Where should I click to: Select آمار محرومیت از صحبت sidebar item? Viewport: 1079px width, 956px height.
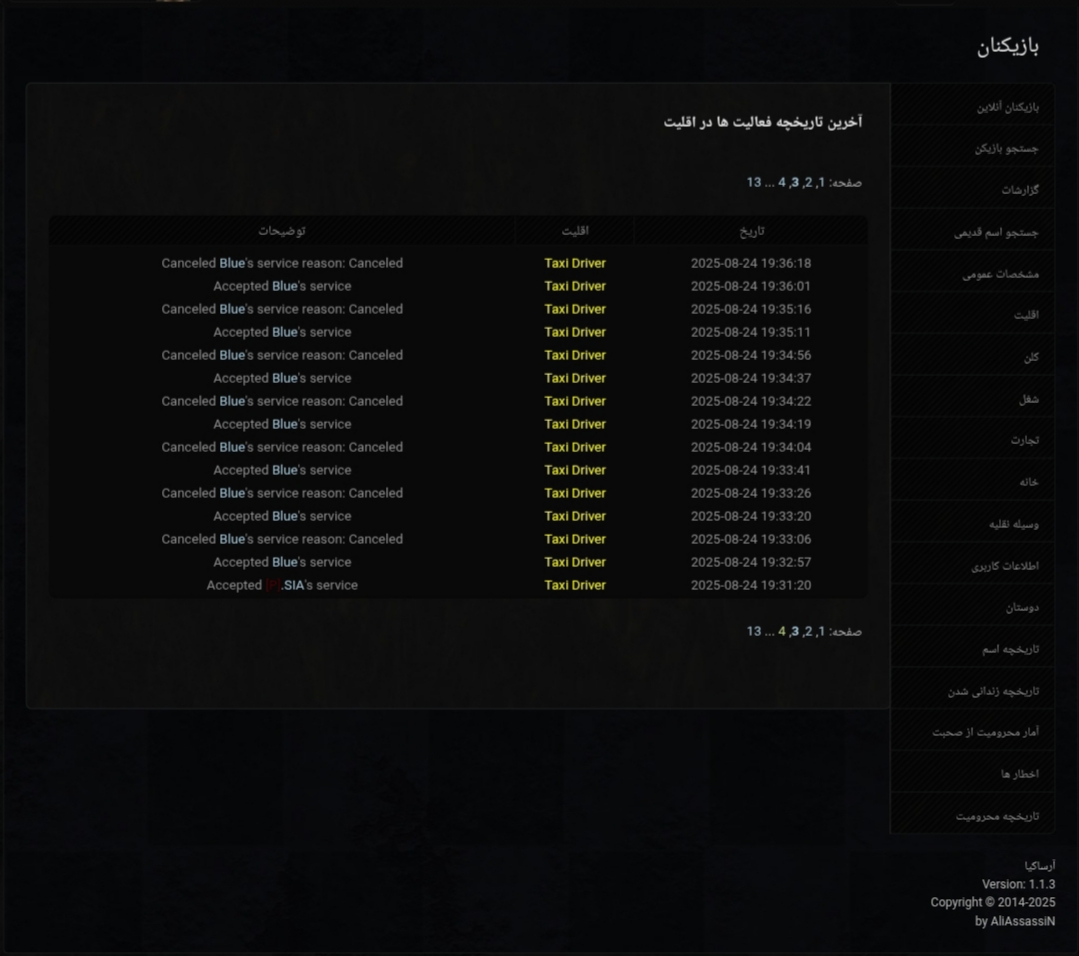tap(972, 732)
